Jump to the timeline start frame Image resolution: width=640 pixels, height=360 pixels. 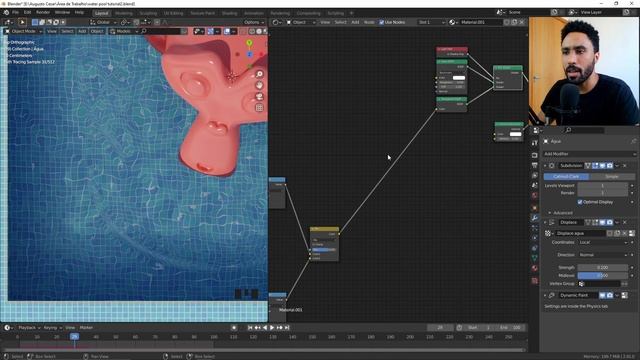click(x=250, y=328)
